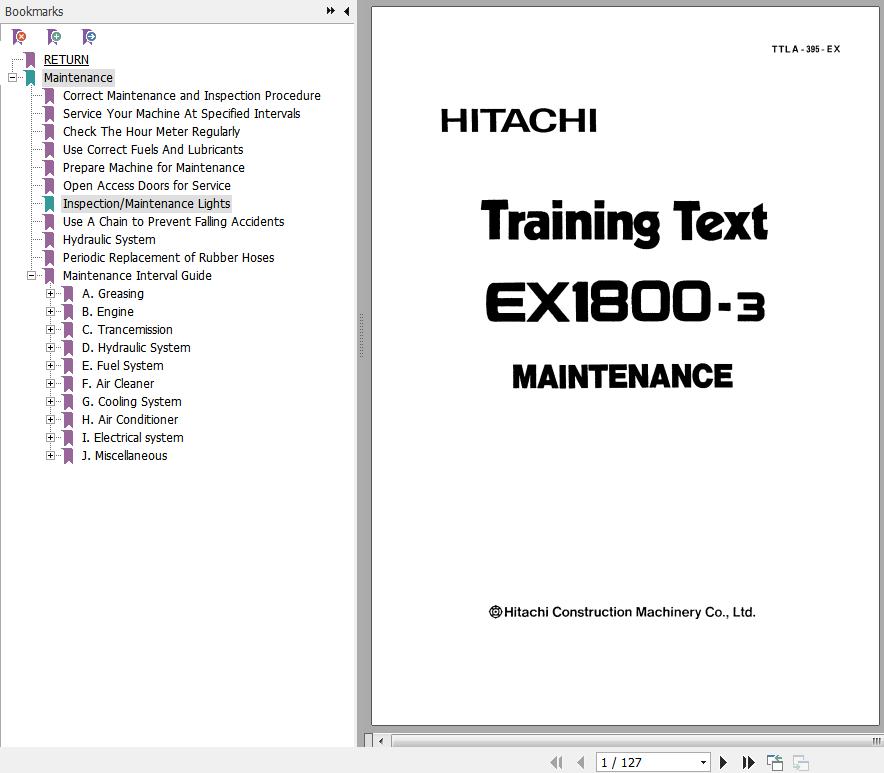Open Use A Chain to Prevent Falling Accidents
This screenshot has height=773, width=884.
tap(174, 222)
